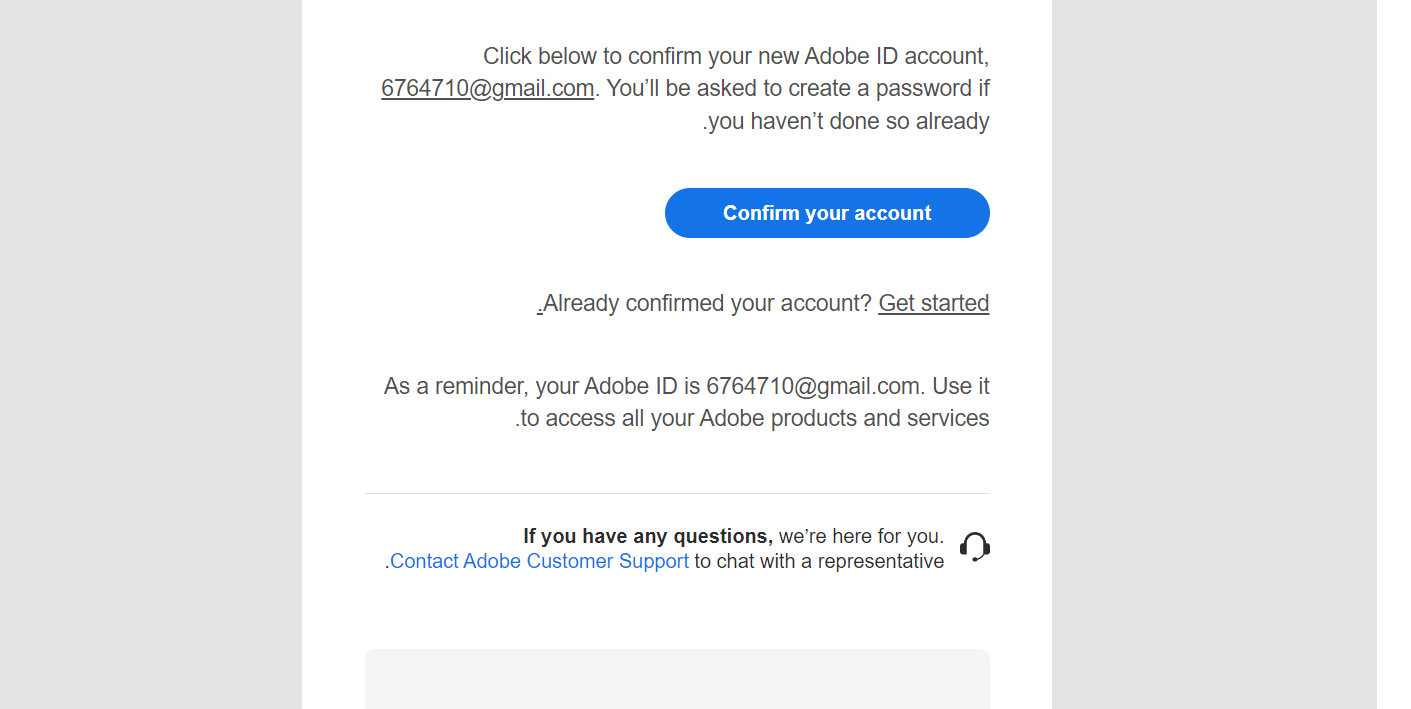
Task: Click the 'You'll be asked to create a password' text
Action: coord(797,88)
